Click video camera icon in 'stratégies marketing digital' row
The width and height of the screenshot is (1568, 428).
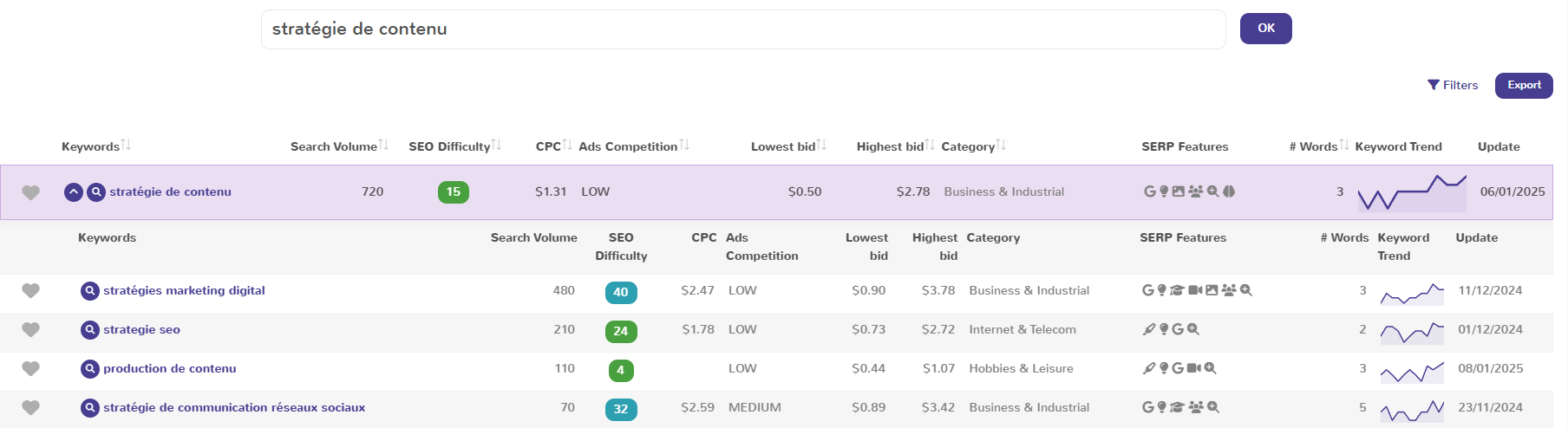click(1195, 290)
